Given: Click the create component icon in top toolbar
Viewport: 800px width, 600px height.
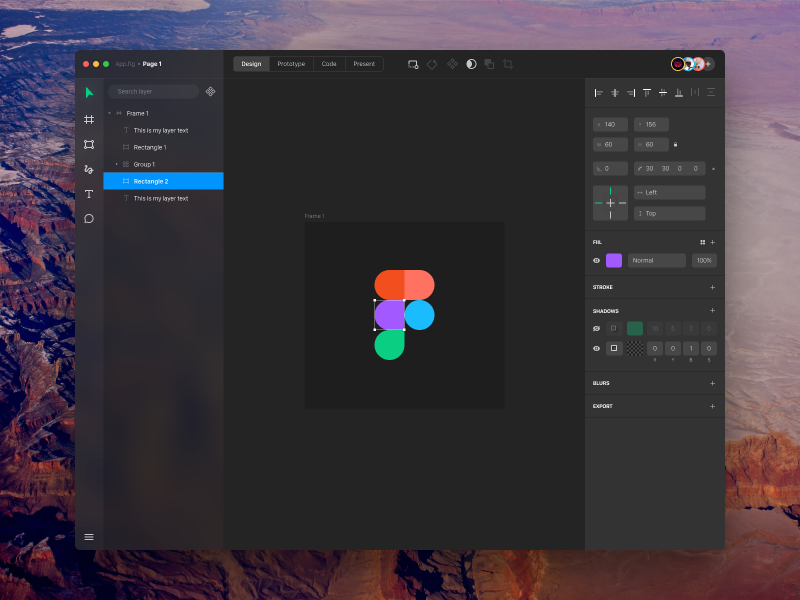Looking at the screenshot, I should (452, 64).
